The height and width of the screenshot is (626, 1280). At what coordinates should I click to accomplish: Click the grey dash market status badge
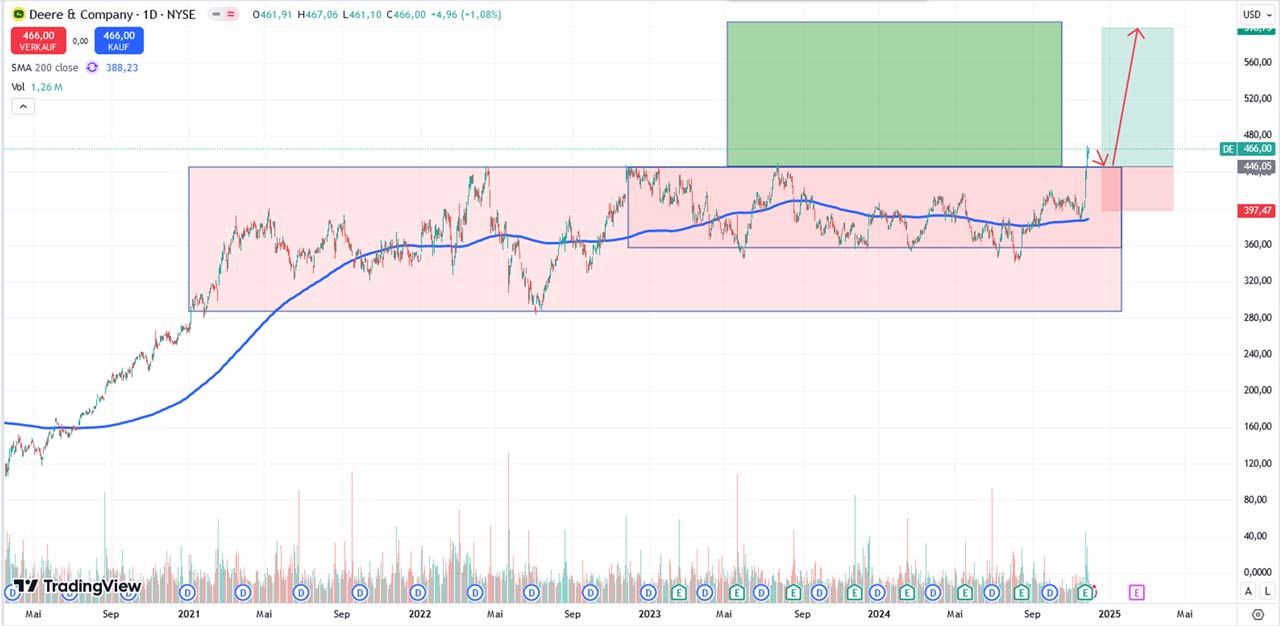click(215, 15)
